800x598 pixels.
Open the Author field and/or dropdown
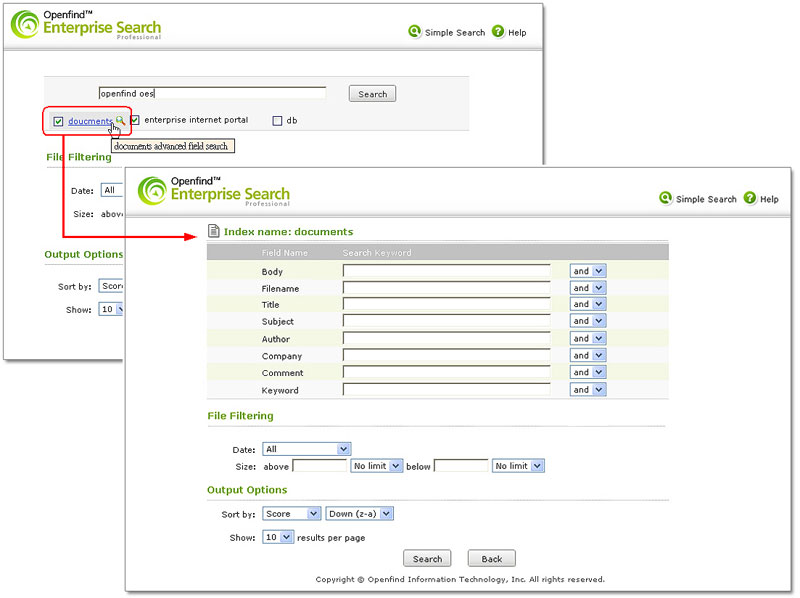[x=588, y=338]
